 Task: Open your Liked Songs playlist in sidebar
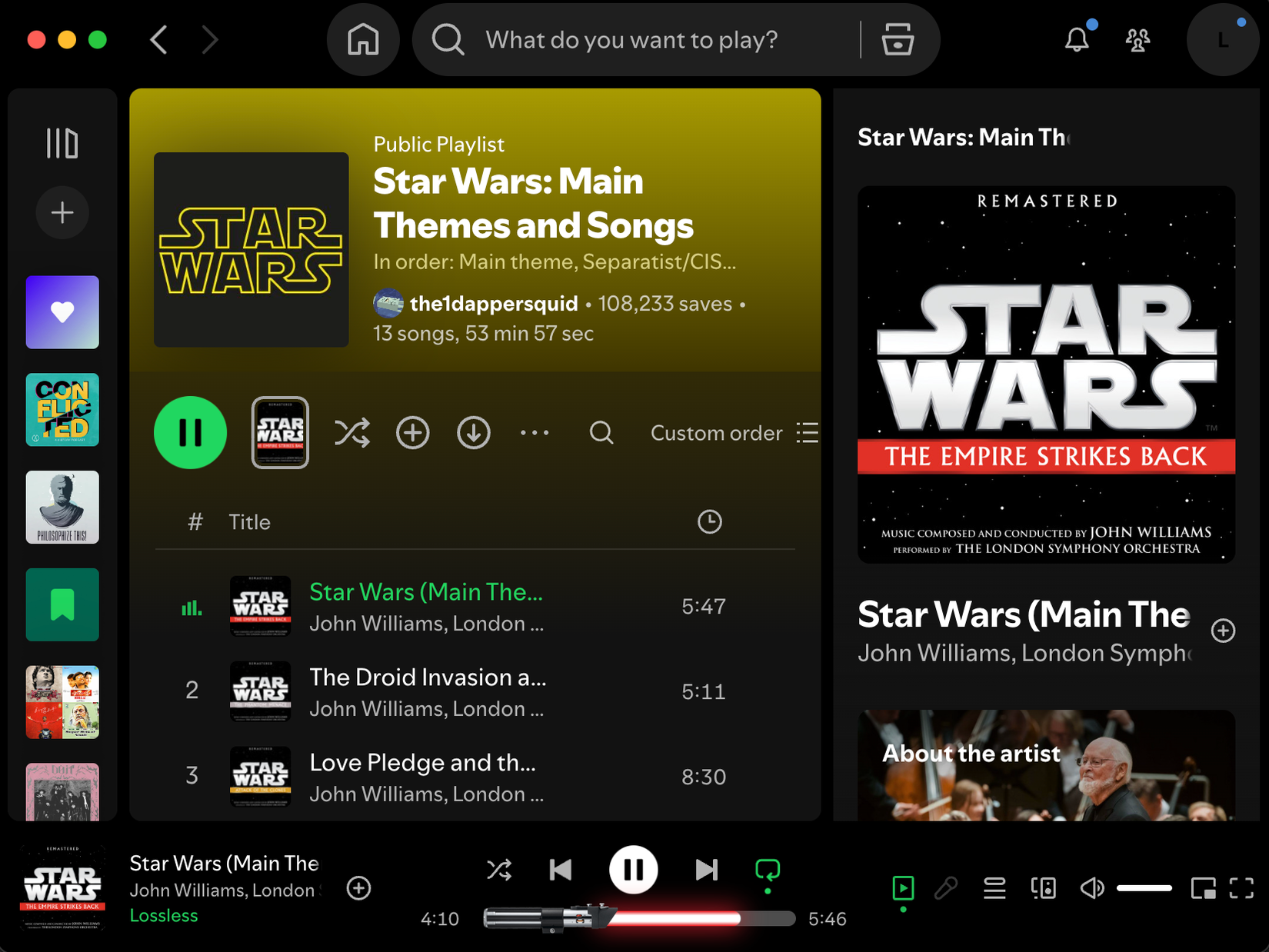click(x=62, y=311)
